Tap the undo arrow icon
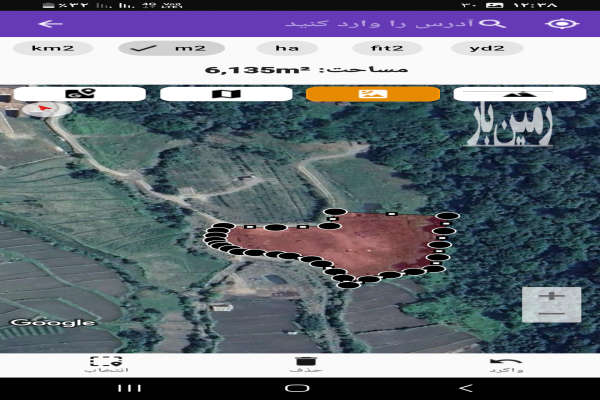 coord(505,363)
